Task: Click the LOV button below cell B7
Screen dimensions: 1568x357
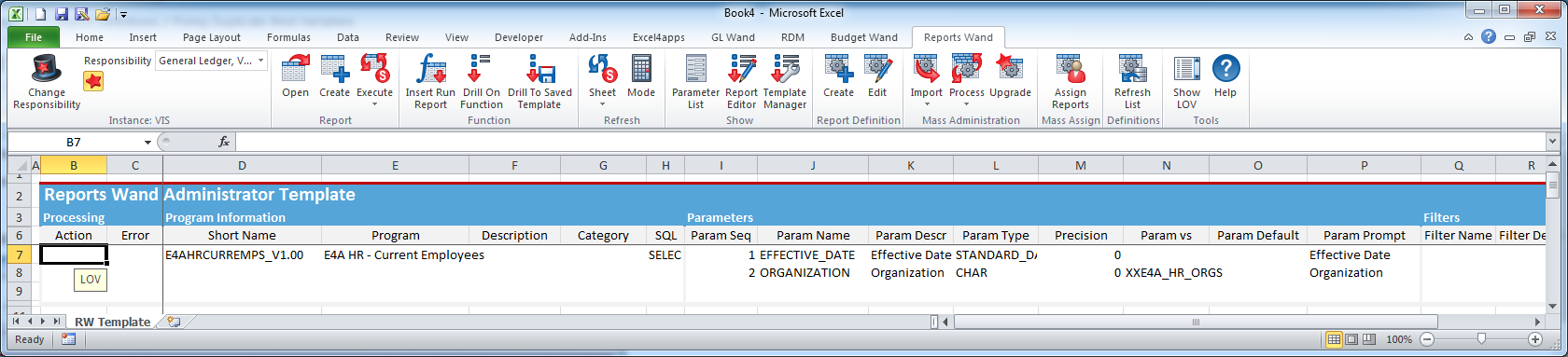Action: 90,279
